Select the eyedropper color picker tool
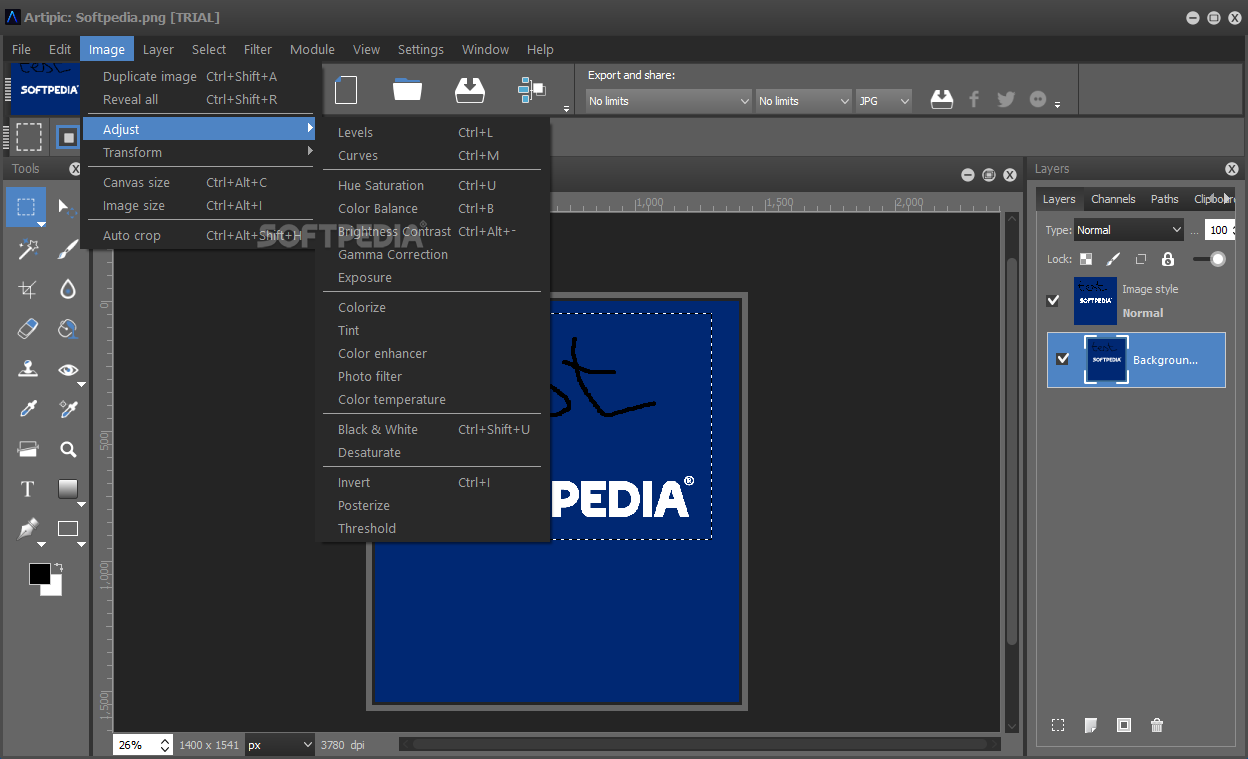1248x759 pixels. (27, 409)
